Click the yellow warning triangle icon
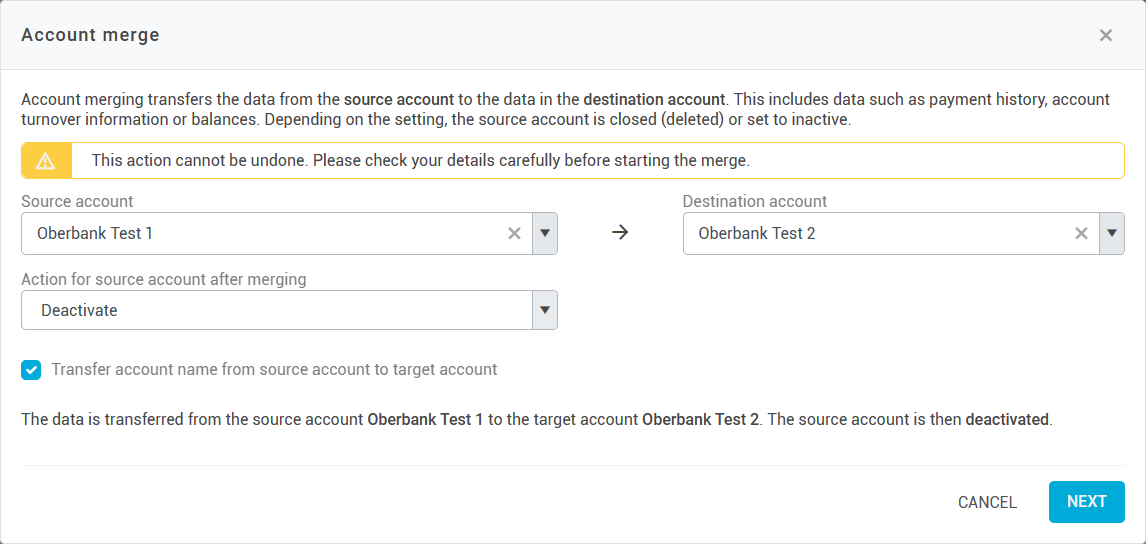The height and width of the screenshot is (544, 1146). [x=46, y=161]
